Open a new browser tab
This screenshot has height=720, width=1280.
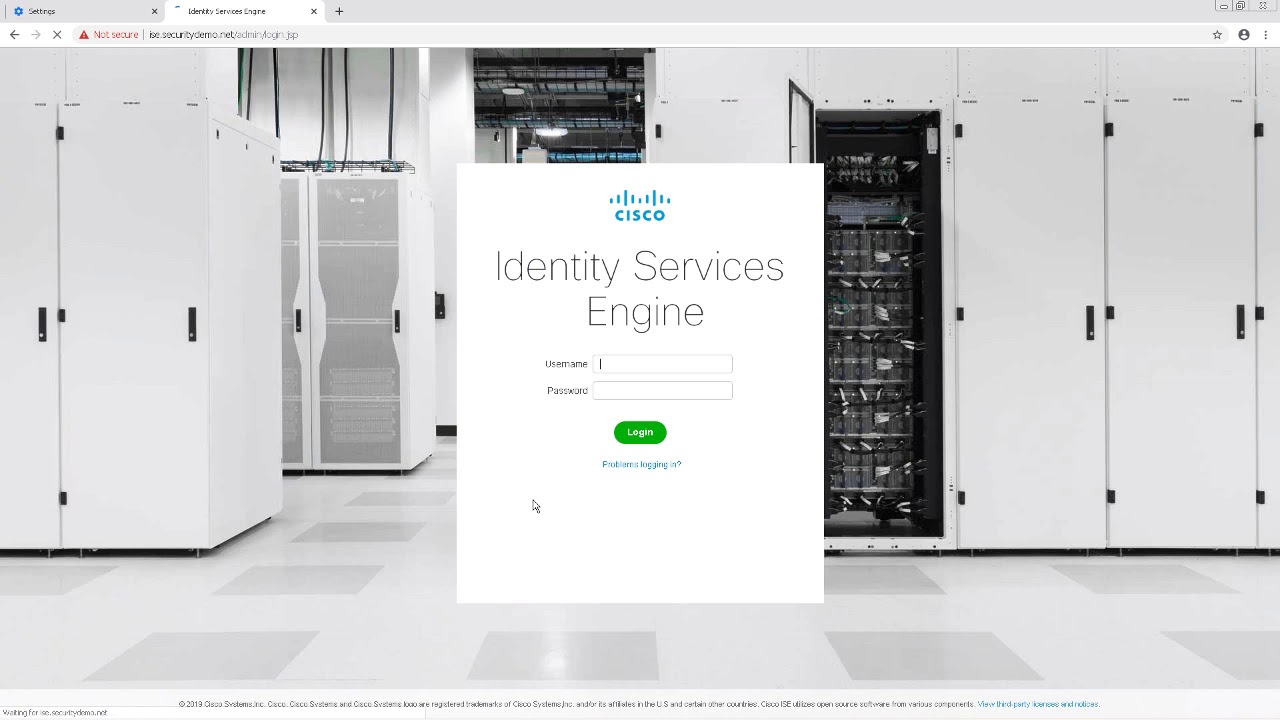click(339, 11)
